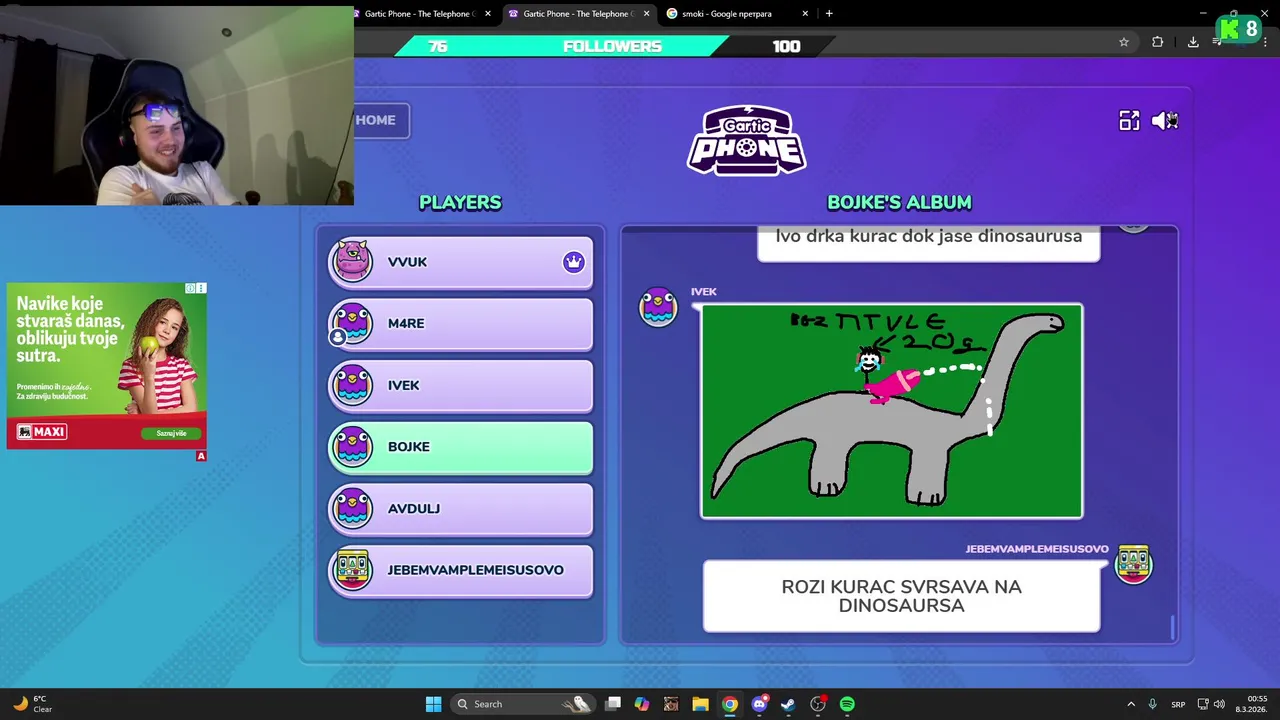The height and width of the screenshot is (720, 1280).
Task: Click VVUK's pink monster avatar
Action: [x=352, y=261]
